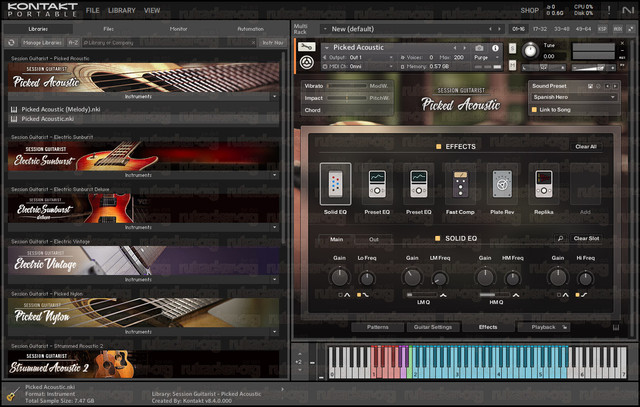Click the NI Kontakt circular logo icon
The width and height of the screenshot is (640, 407).
[x=307, y=63]
